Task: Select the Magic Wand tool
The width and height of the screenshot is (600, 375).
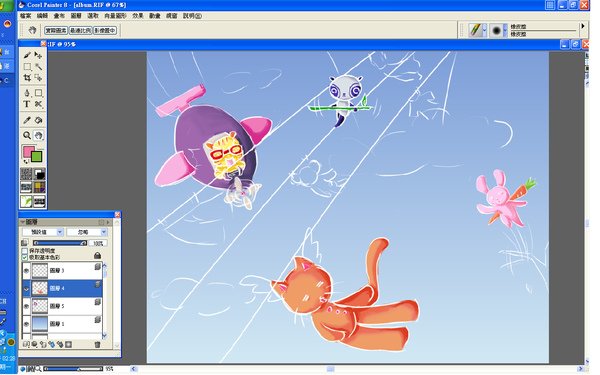Action: click(39, 67)
